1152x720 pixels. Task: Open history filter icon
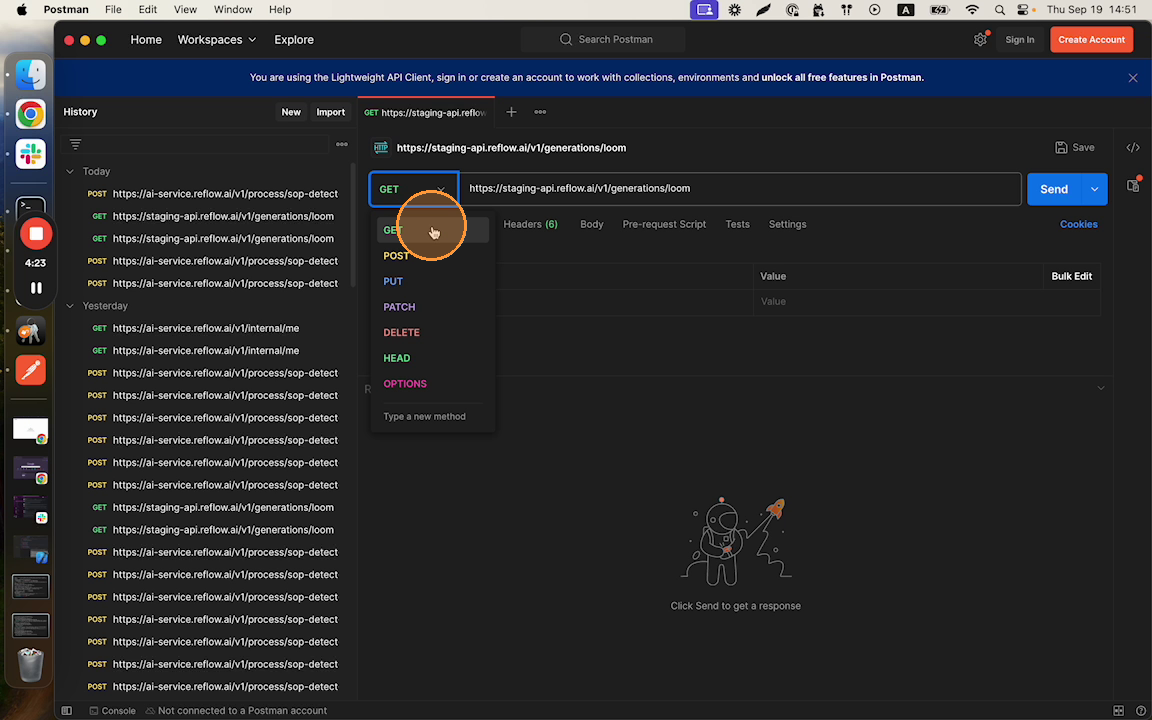click(x=75, y=144)
